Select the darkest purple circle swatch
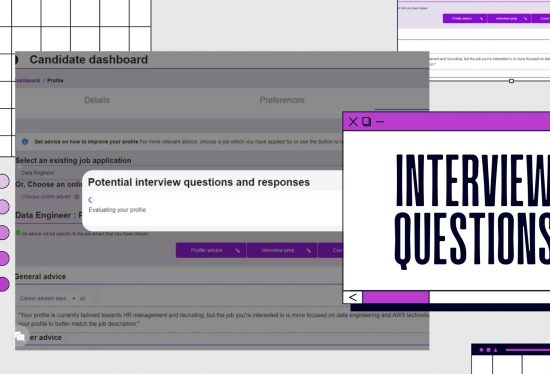 (x=4, y=284)
